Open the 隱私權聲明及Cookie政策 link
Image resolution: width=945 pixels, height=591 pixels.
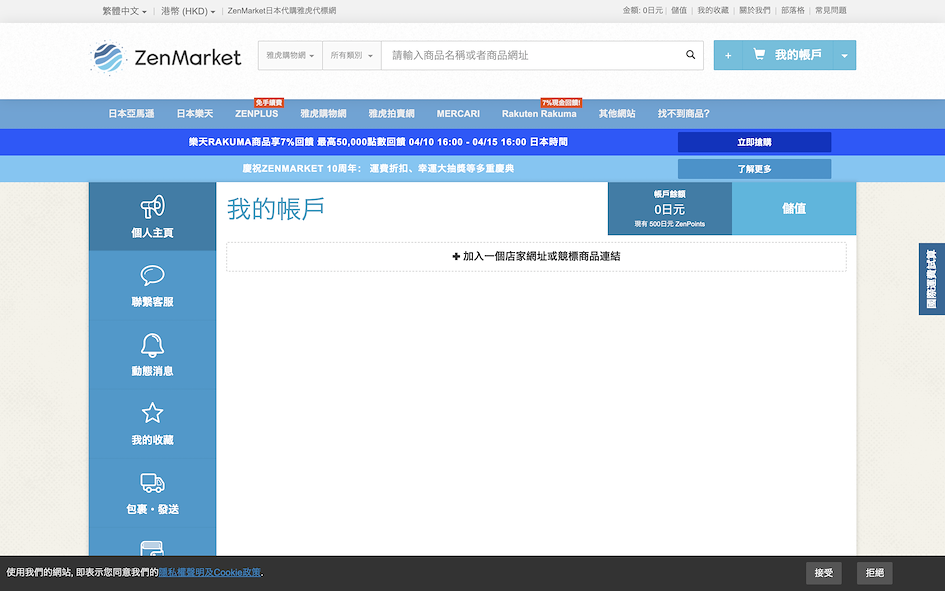[x=210, y=572]
